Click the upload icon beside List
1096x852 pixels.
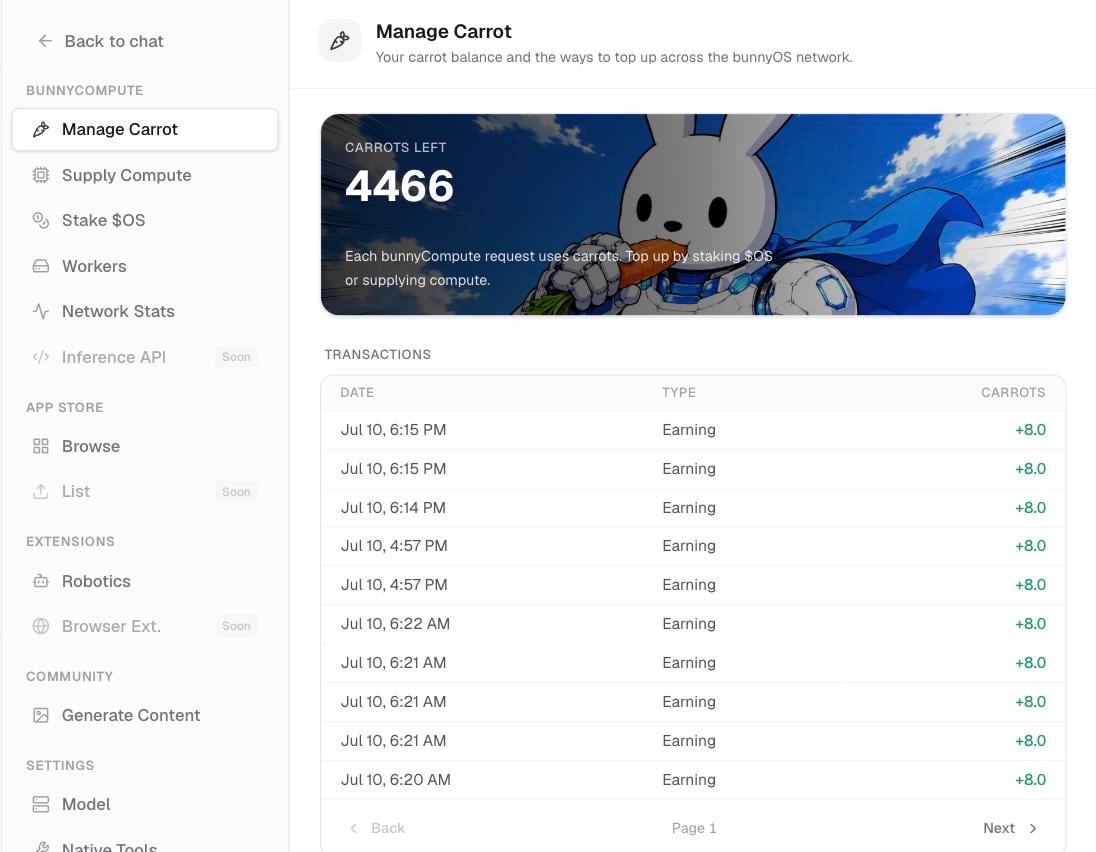pyautogui.click(x=41, y=491)
